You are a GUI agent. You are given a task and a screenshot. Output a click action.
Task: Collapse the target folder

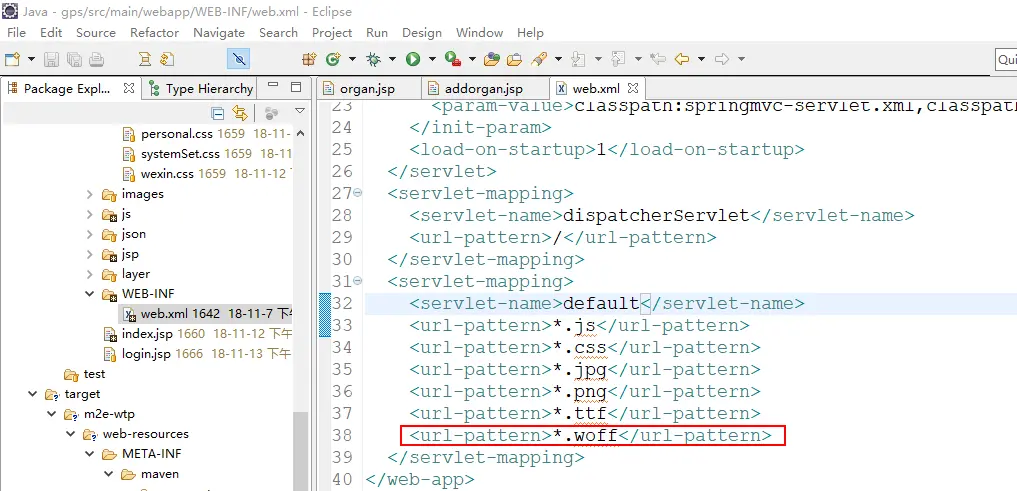point(32,394)
